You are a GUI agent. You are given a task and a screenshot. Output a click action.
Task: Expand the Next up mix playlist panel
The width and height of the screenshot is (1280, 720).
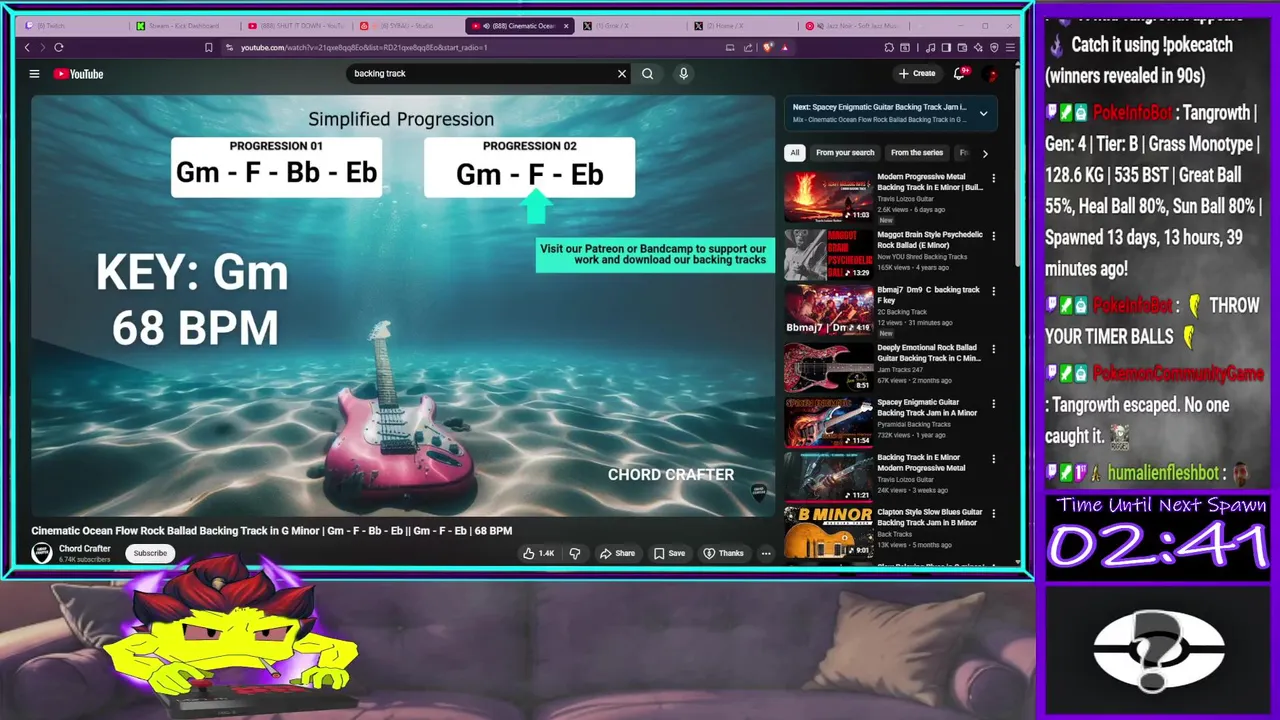pos(983,113)
